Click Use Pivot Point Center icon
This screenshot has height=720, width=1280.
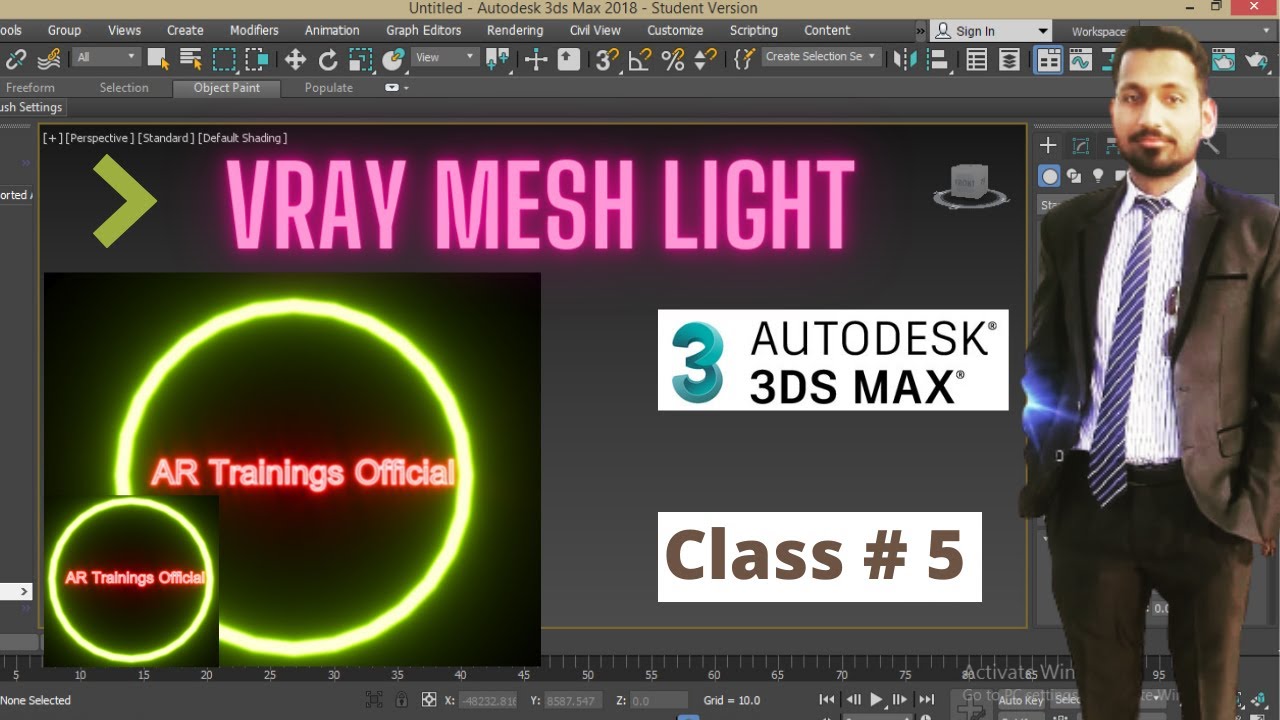click(497, 60)
